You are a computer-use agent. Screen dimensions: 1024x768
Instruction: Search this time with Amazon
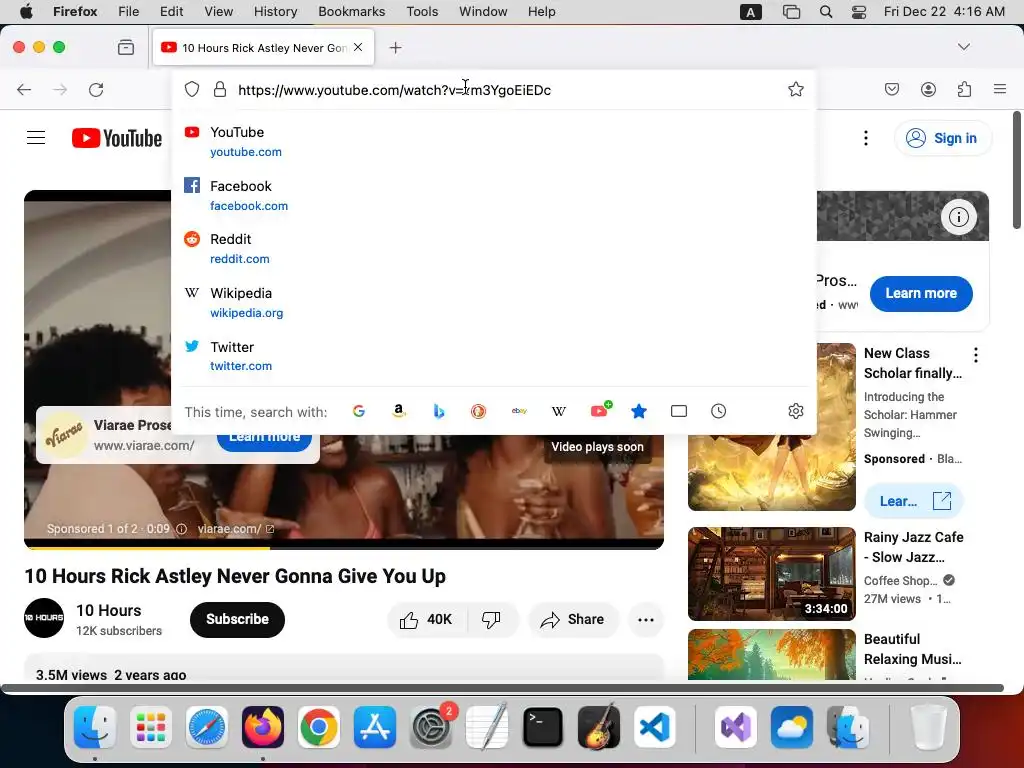click(398, 411)
